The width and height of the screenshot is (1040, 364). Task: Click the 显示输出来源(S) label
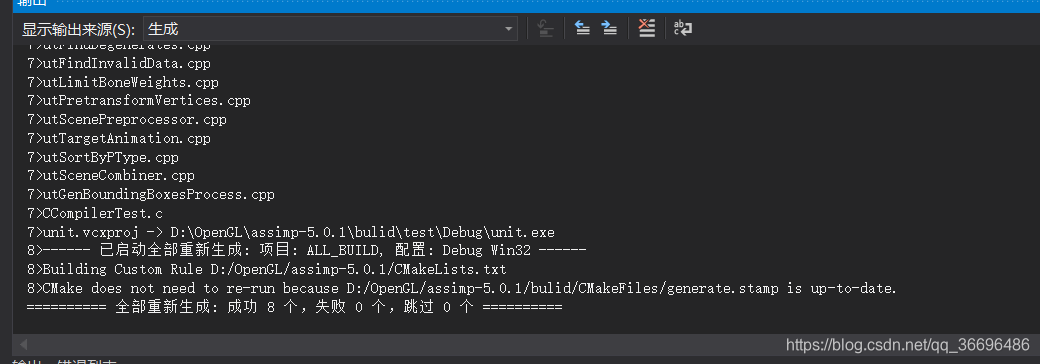click(78, 30)
